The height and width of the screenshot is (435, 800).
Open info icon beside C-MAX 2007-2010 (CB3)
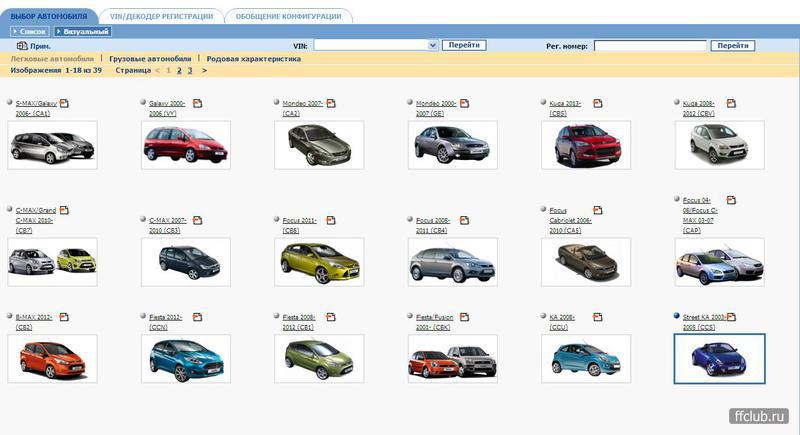tap(197, 220)
